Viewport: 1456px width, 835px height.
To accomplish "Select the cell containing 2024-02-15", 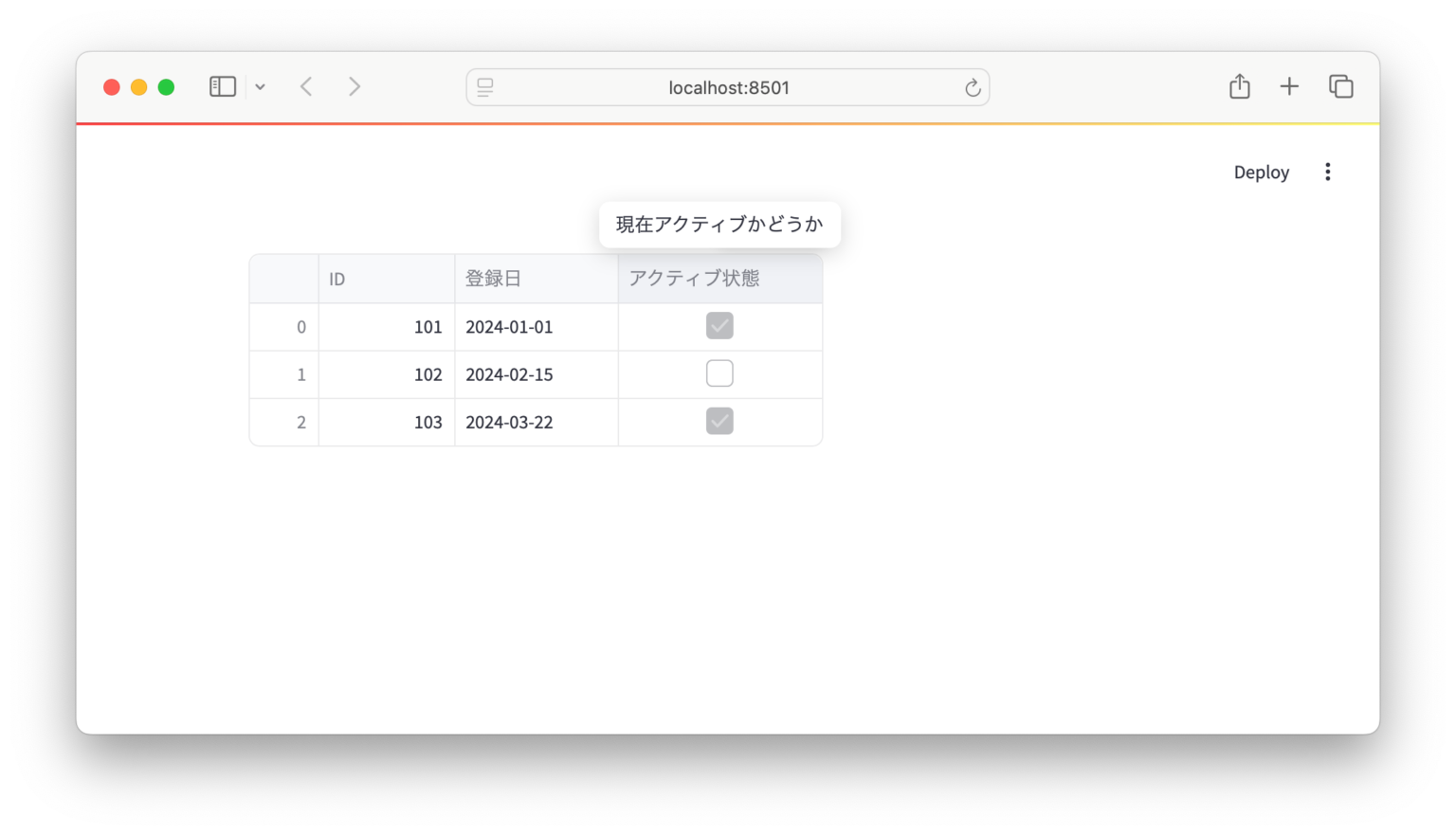I will (x=537, y=374).
